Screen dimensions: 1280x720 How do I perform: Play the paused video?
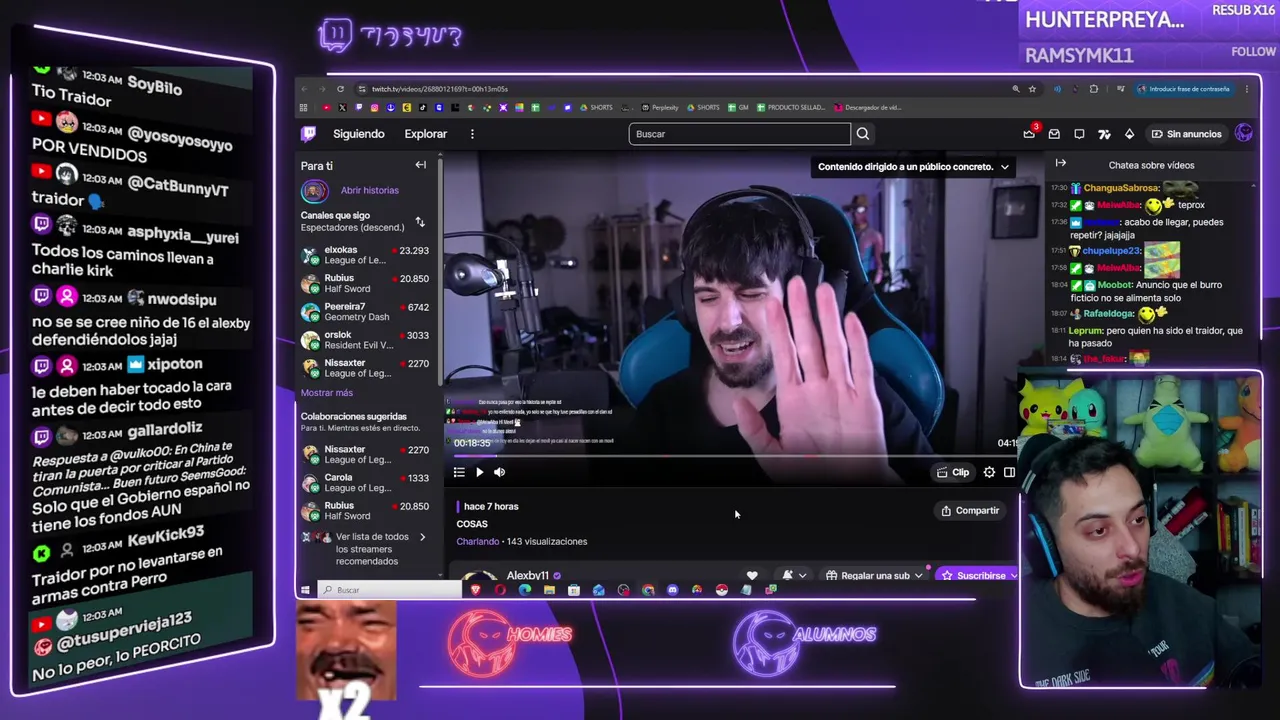pyautogui.click(x=479, y=472)
